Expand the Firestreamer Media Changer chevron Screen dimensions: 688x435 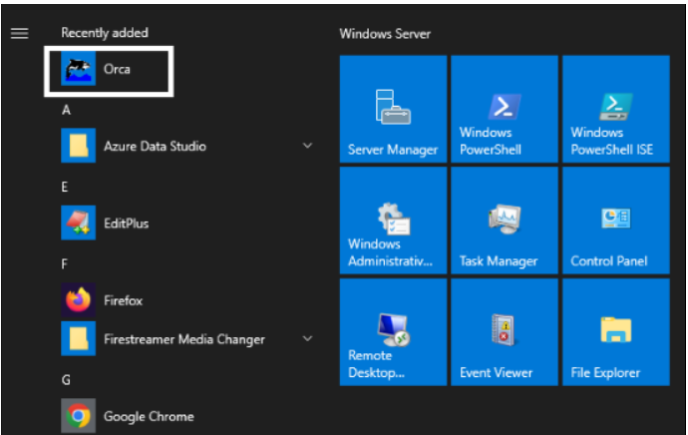click(308, 338)
